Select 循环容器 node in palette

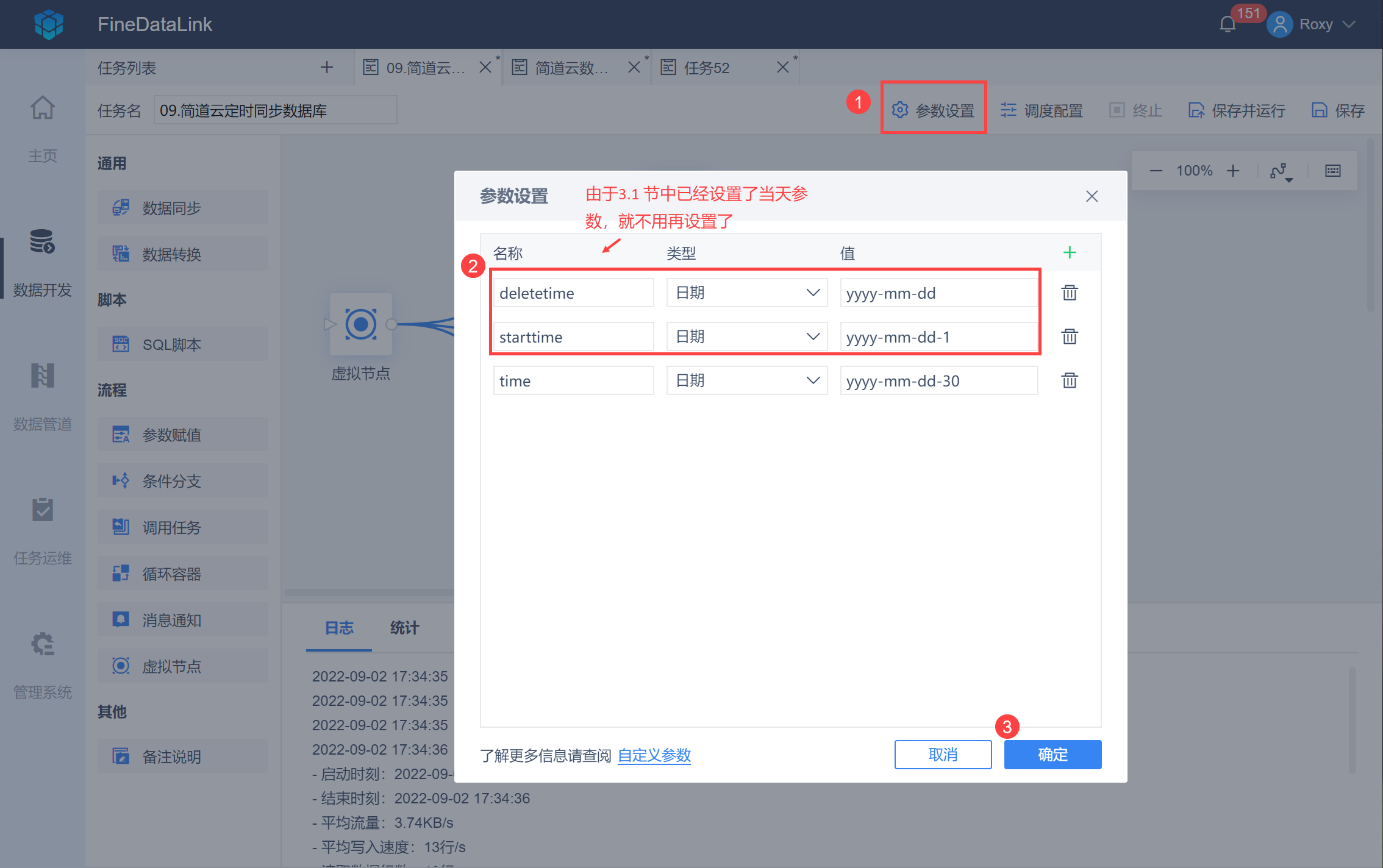[x=183, y=574]
